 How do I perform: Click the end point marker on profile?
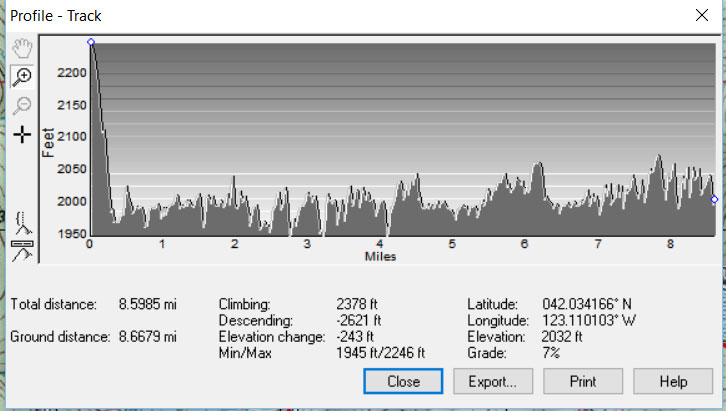coord(714,200)
